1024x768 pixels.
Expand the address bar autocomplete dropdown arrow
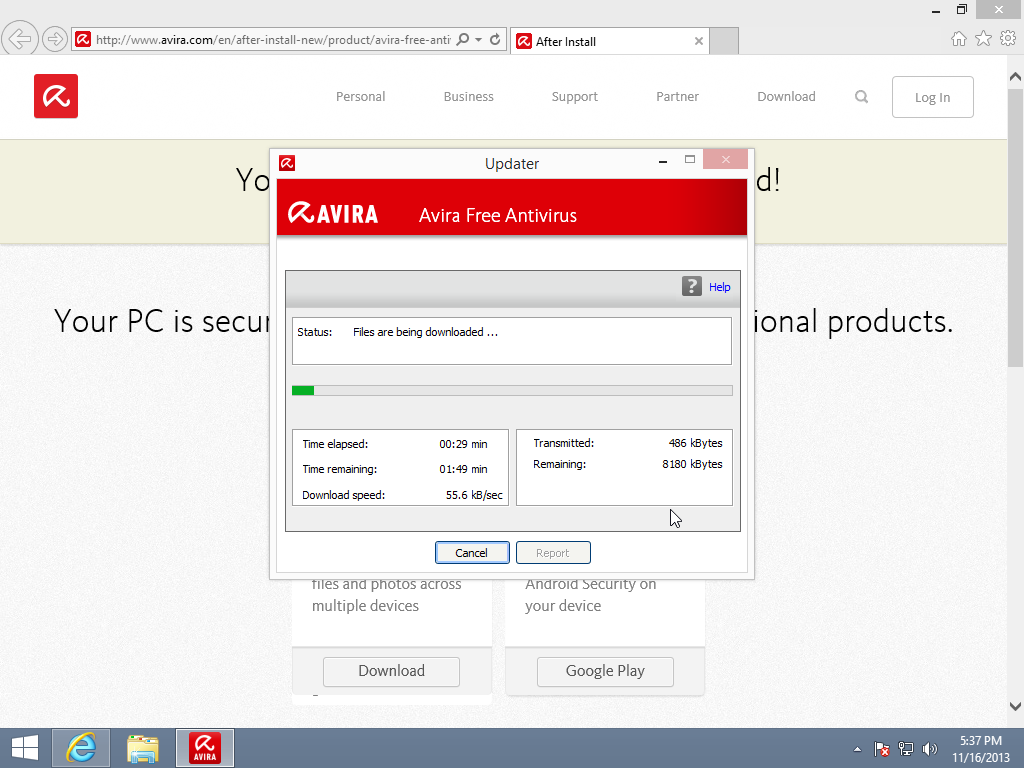(479, 39)
